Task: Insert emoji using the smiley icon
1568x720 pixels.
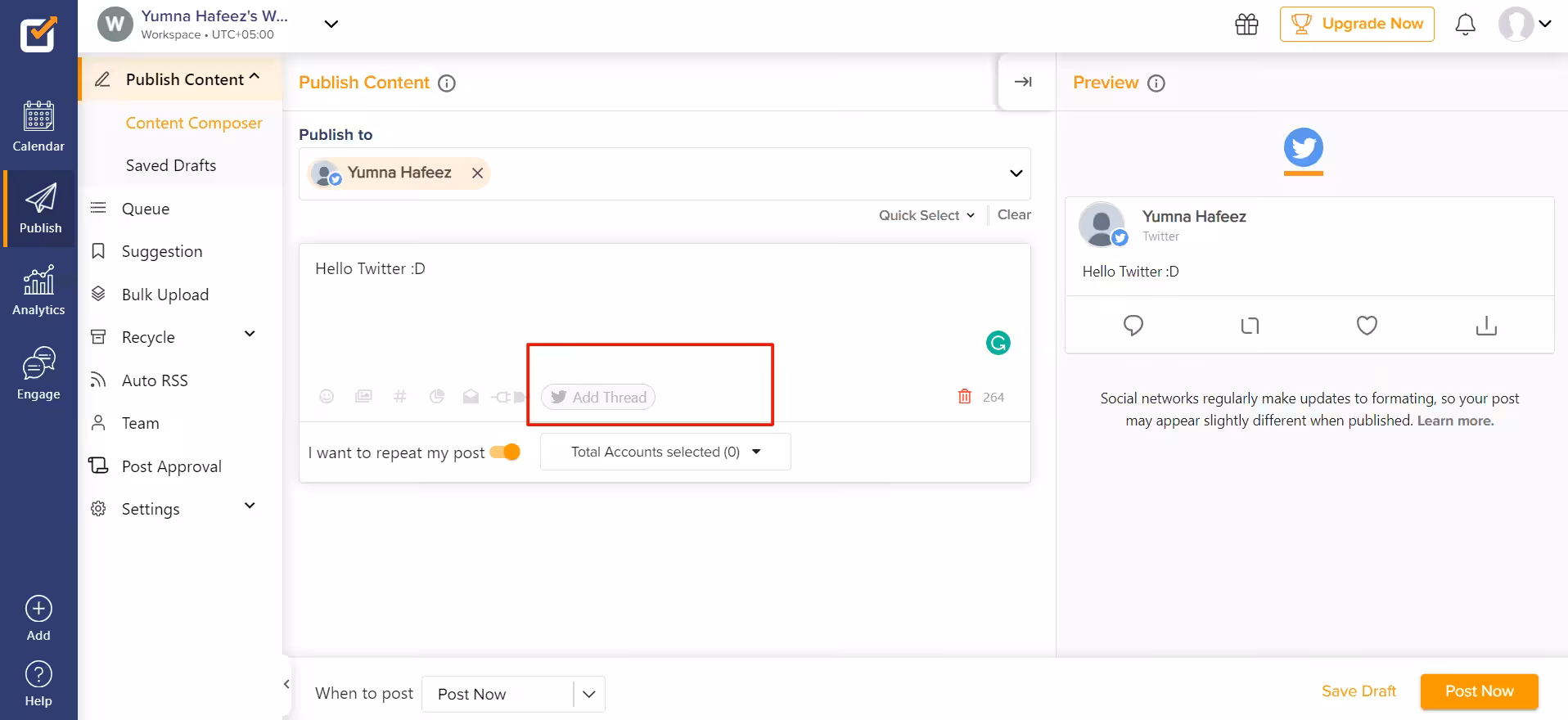Action: click(x=327, y=397)
